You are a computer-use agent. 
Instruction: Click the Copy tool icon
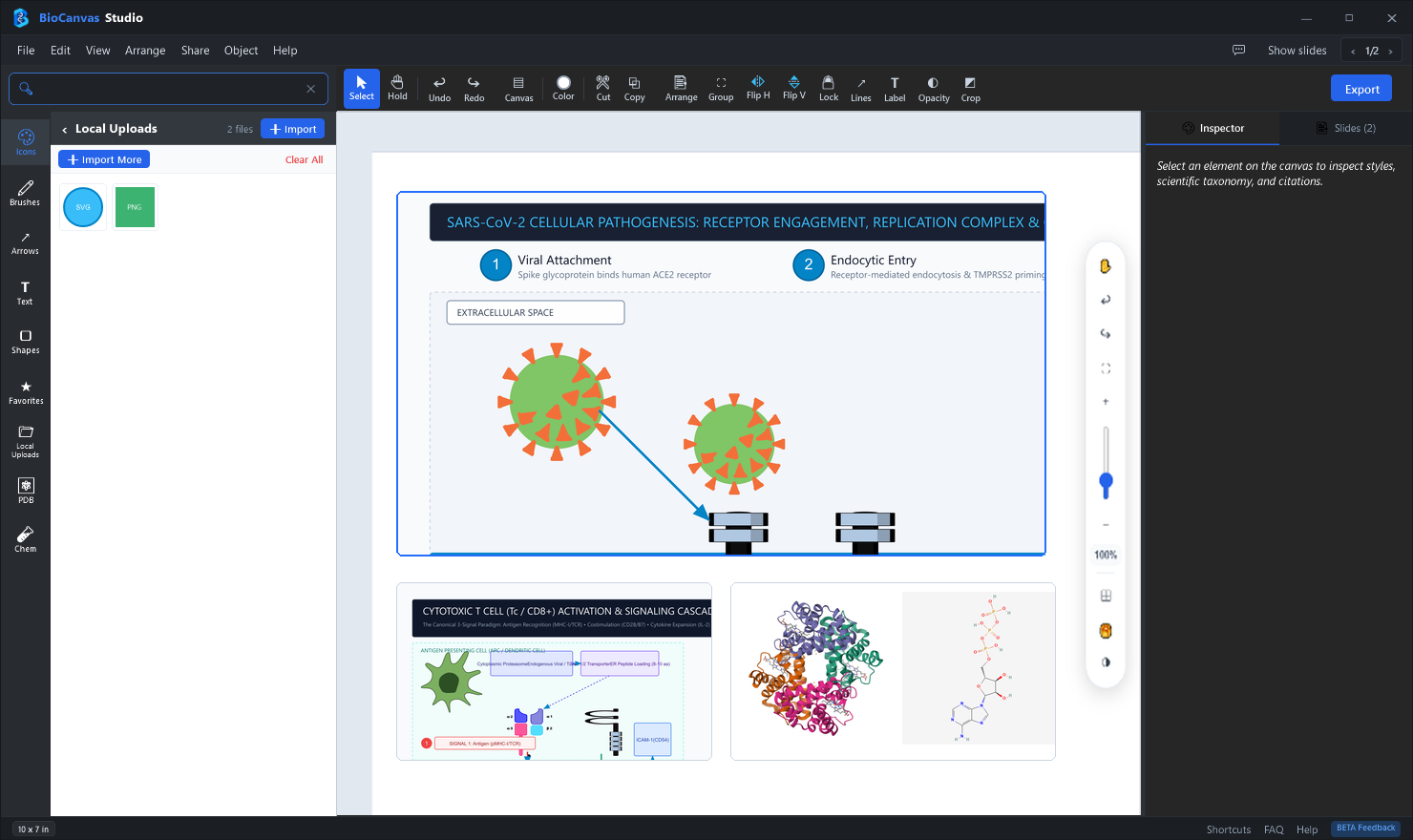coord(635,88)
